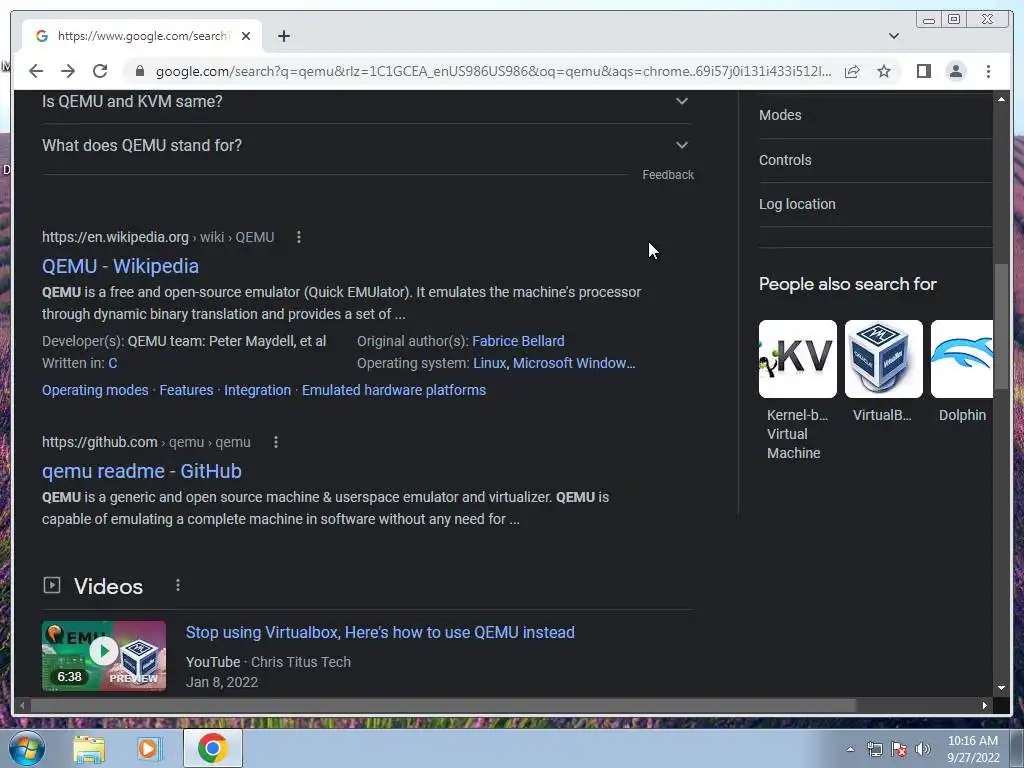Send Feedback on People also ask
The height and width of the screenshot is (768, 1024).
667,175
